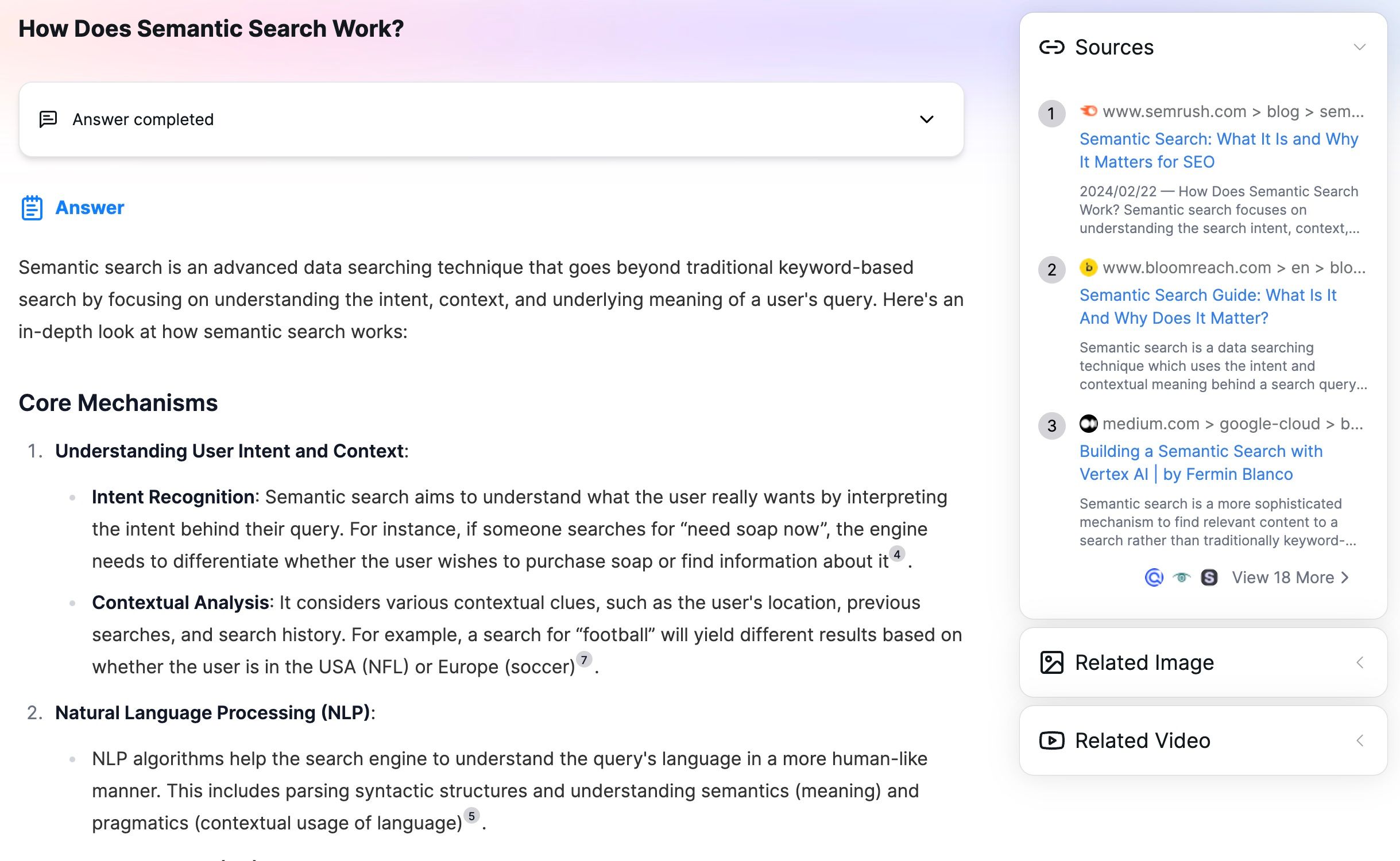Image resolution: width=1400 pixels, height=861 pixels.
Task: Click the blue spiral source favicon
Action: [x=1154, y=577]
